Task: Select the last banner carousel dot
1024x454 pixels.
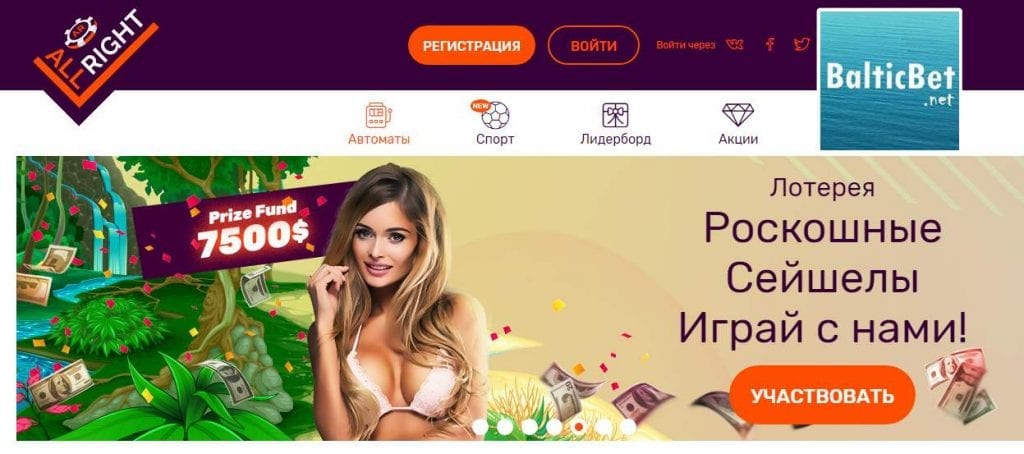Action: [x=628, y=427]
